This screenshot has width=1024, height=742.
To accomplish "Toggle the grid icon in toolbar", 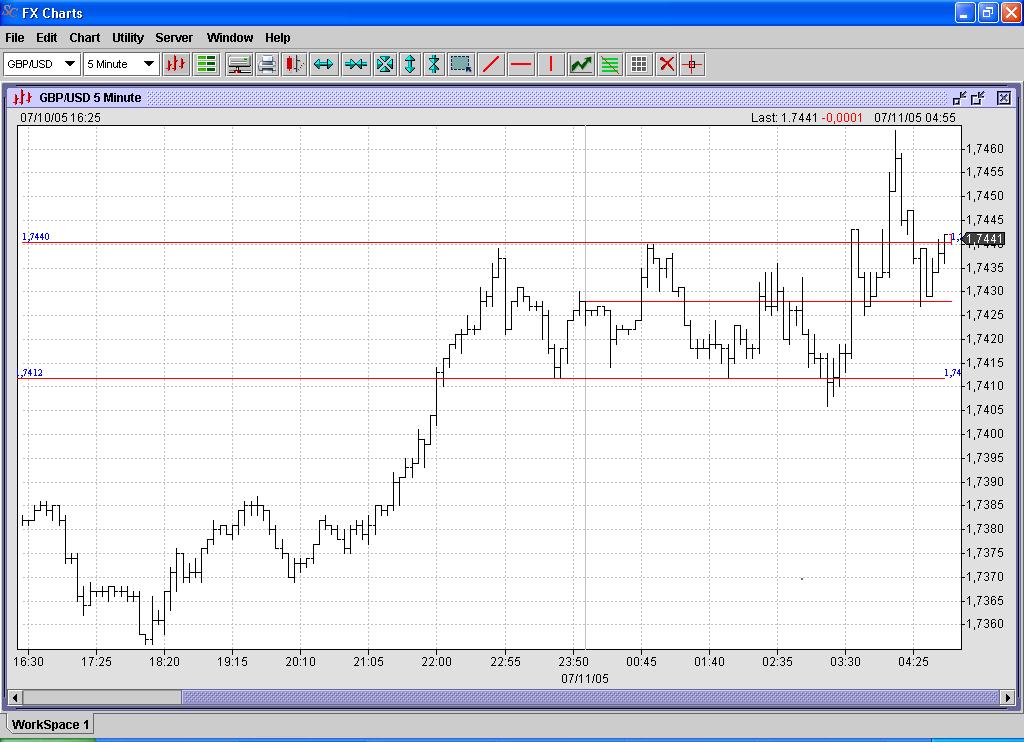I will [639, 64].
